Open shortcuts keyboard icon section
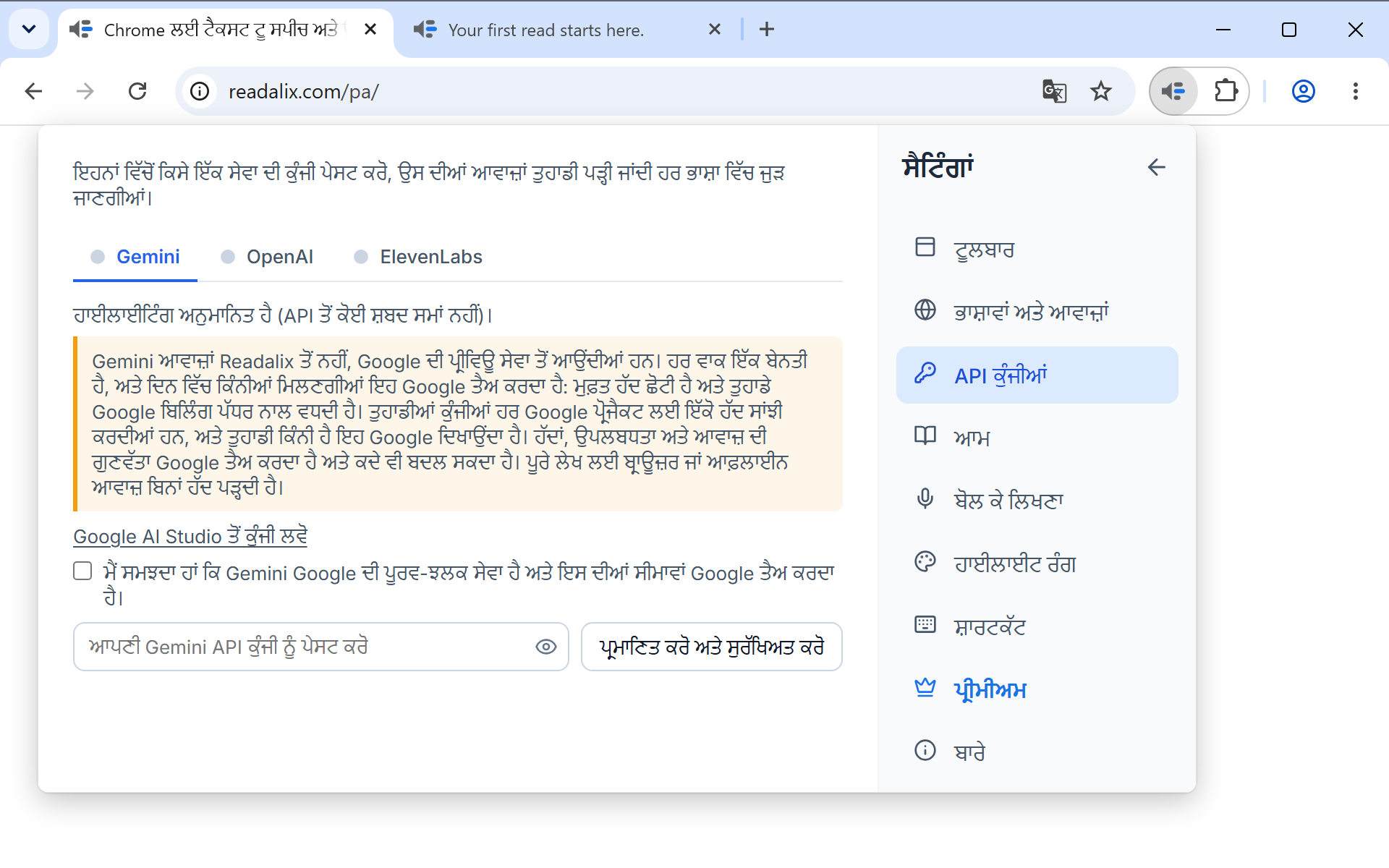 pos(925,625)
